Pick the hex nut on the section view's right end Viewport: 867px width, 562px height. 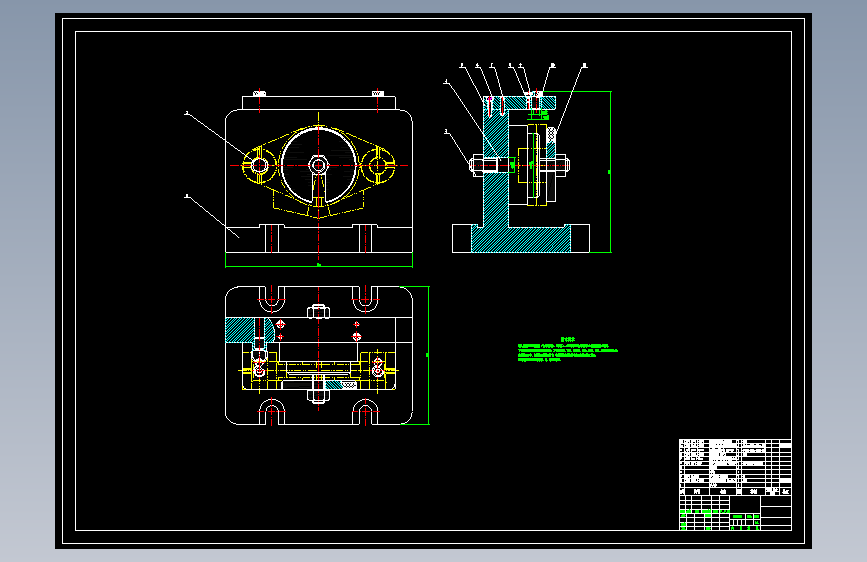[x=563, y=164]
